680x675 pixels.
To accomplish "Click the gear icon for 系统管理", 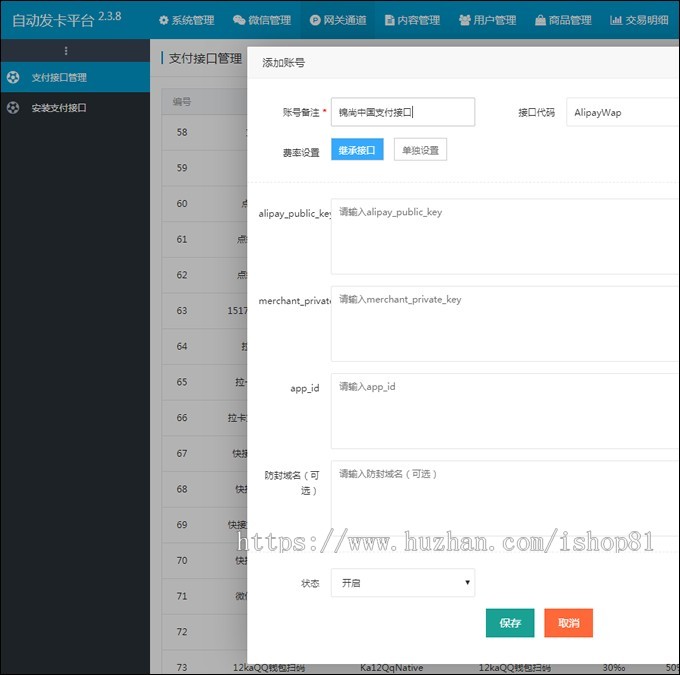I will coord(163,20).
